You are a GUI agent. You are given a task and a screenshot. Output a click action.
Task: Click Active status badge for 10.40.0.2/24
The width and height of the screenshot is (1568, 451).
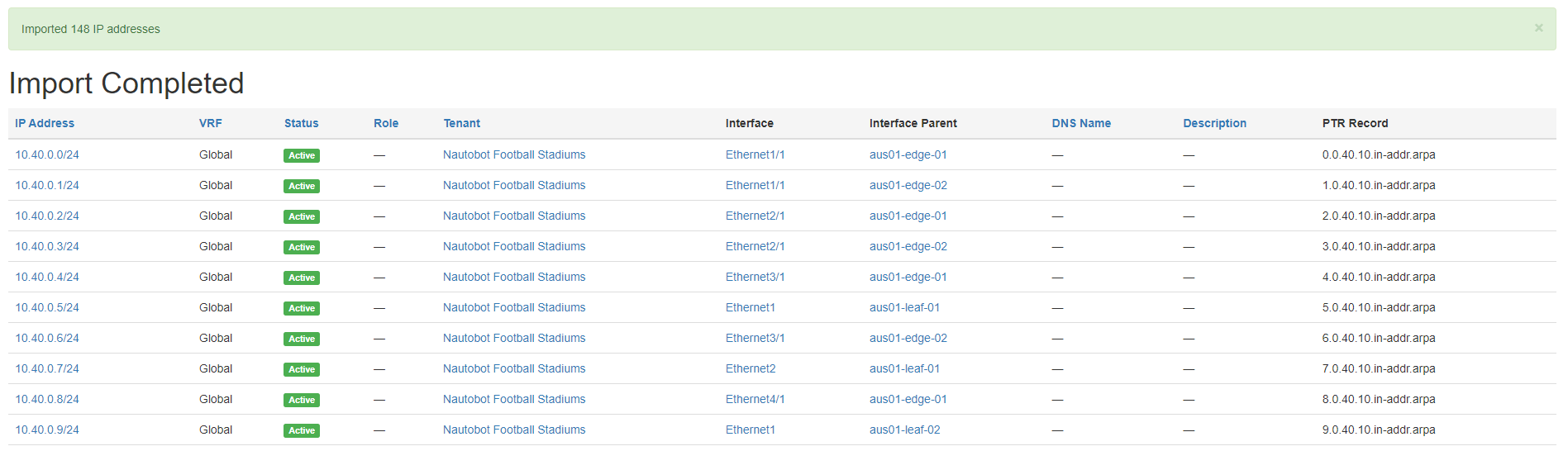click(301, 216)
